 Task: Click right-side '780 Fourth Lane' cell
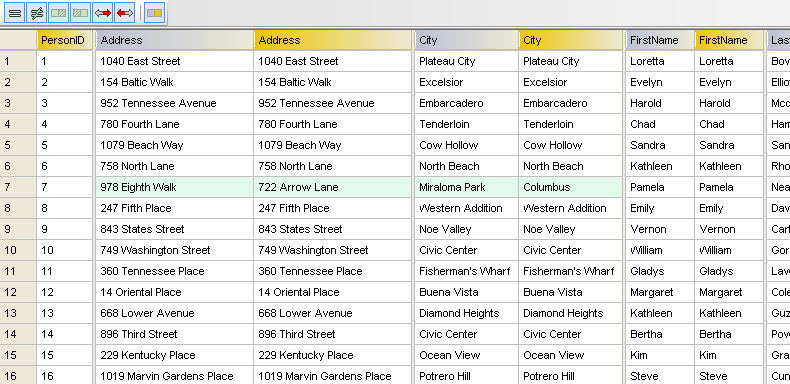pos(333,124)
